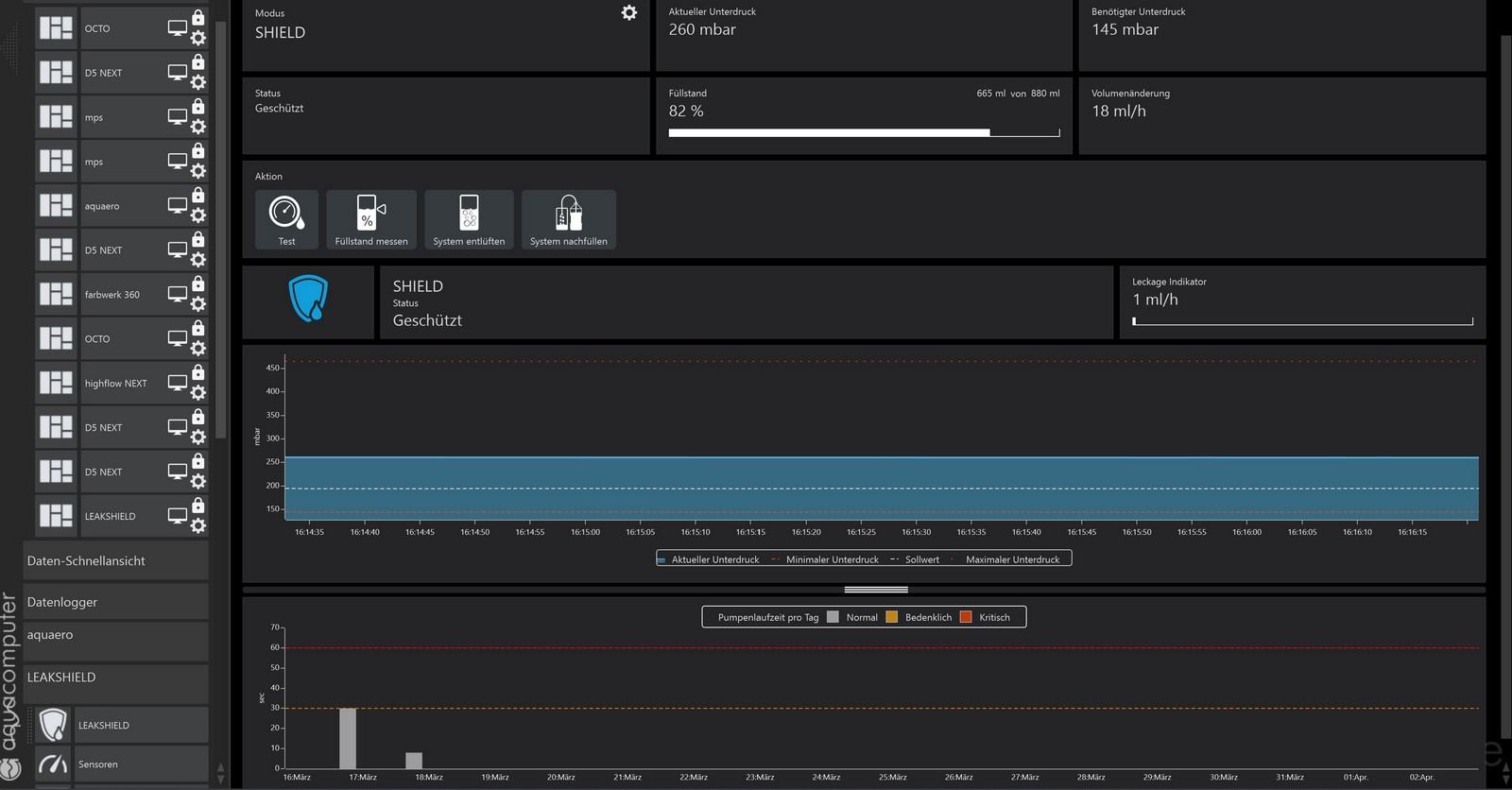Click Bedenklich orange legend swatch
Viewport: 1512px width, 790px height.
(891, 617)
